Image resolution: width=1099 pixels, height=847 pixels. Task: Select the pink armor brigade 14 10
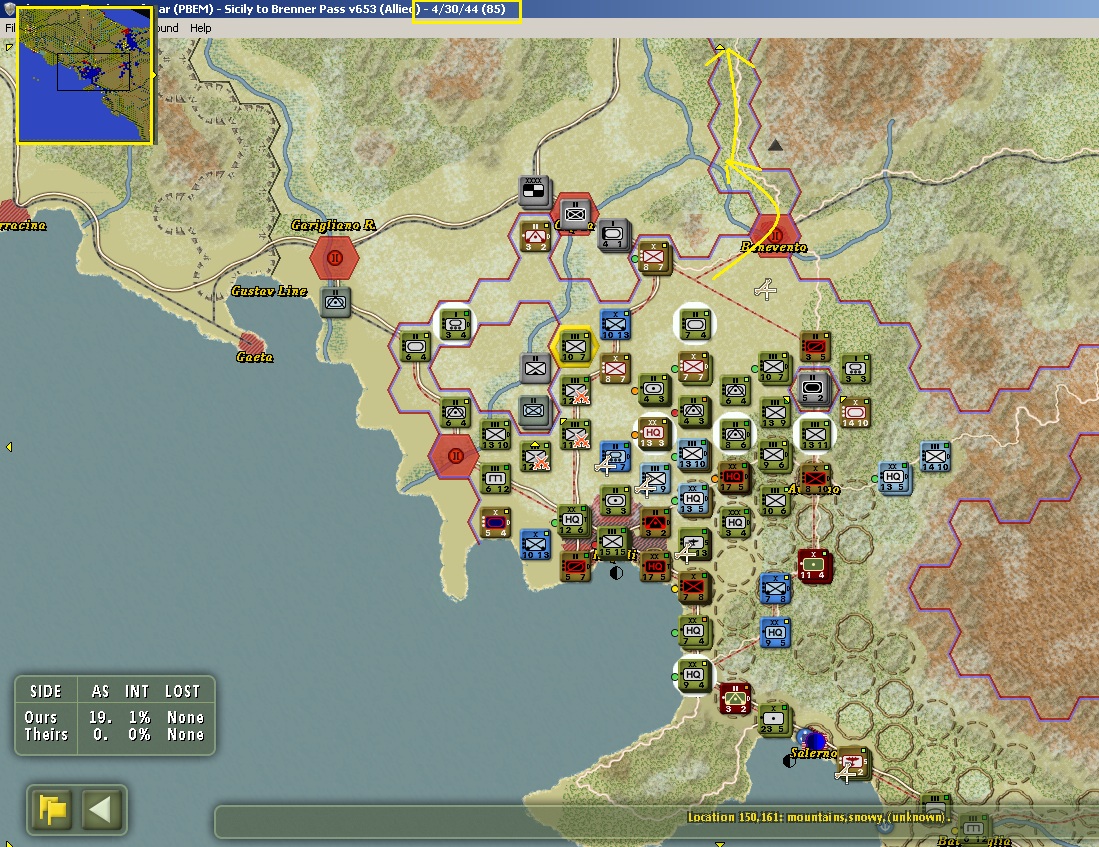point(854,412)
